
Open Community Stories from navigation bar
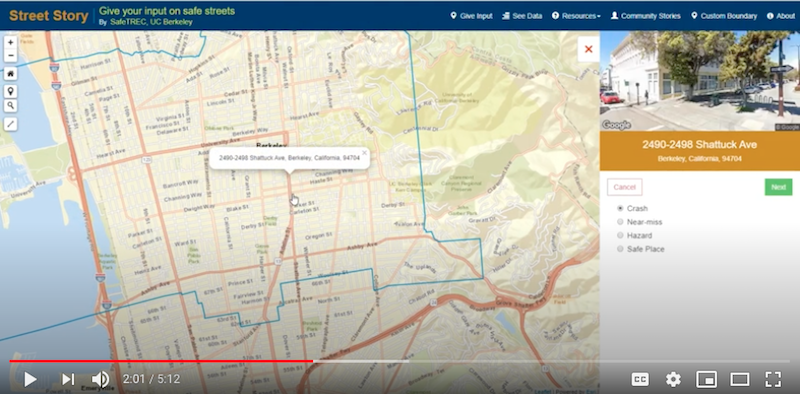click(x=645, y=16)
